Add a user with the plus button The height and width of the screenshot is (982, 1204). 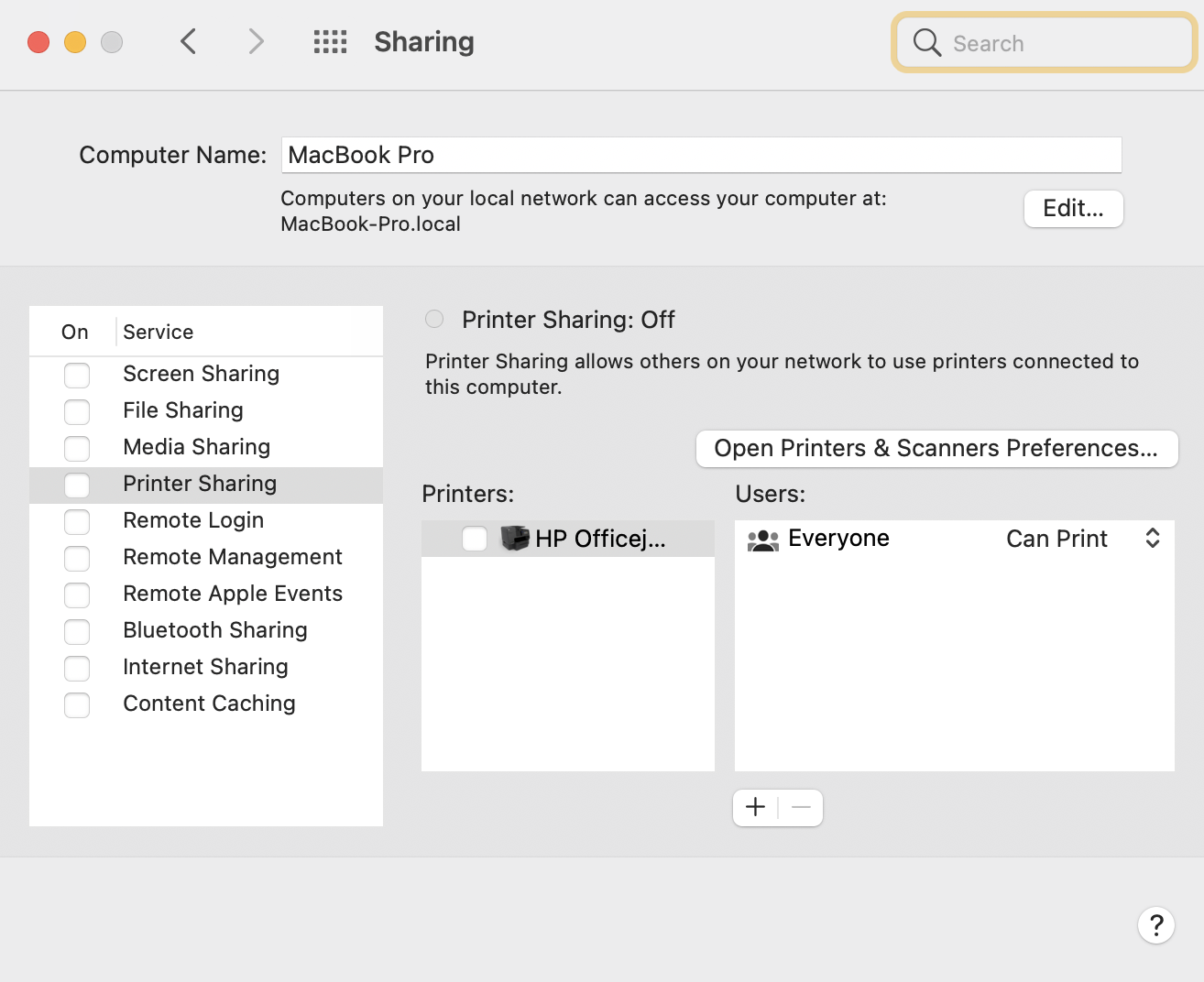tap(755, 807)
